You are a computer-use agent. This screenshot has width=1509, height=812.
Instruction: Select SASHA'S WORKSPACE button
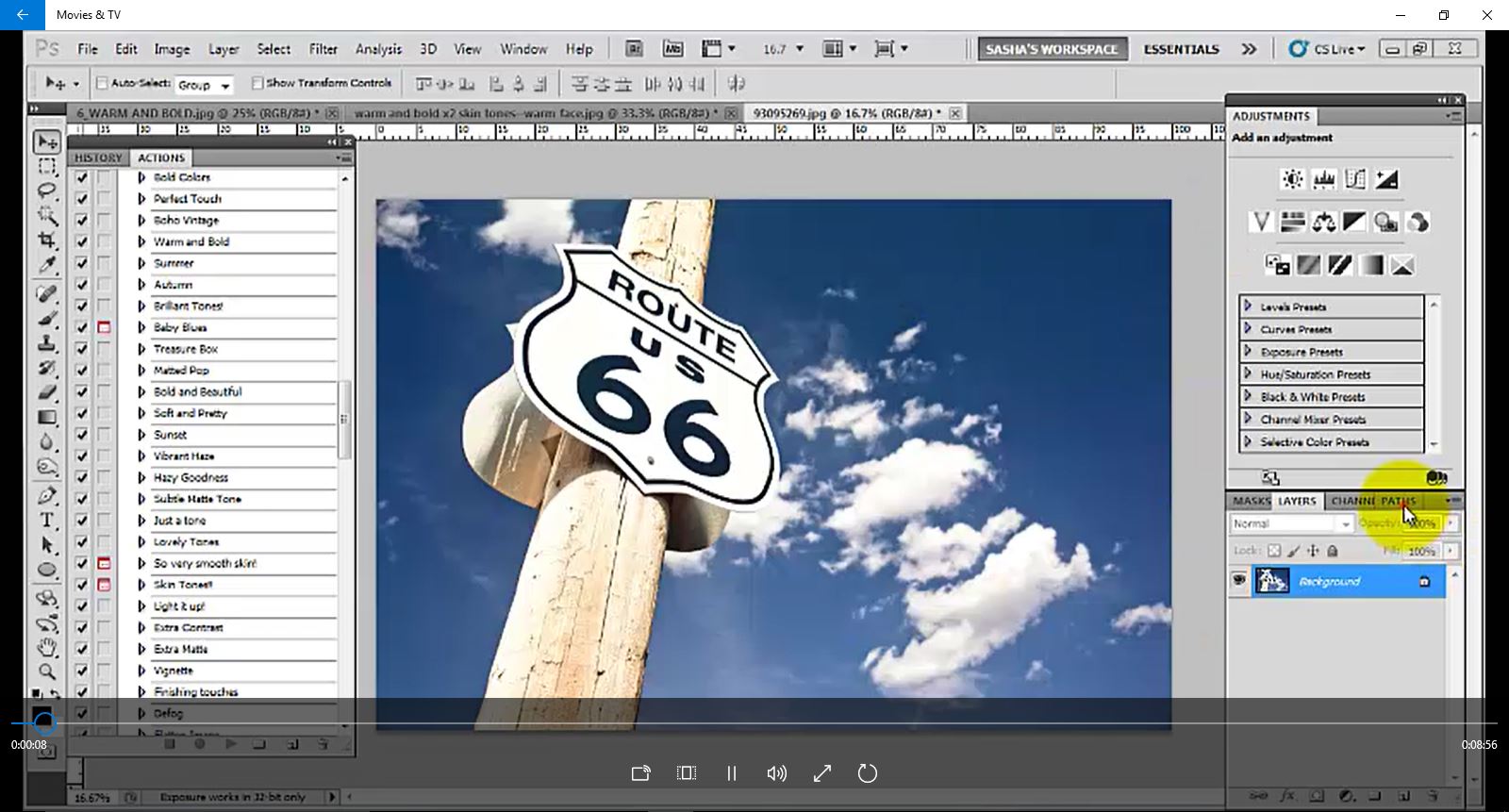(x=1052, y=49)
